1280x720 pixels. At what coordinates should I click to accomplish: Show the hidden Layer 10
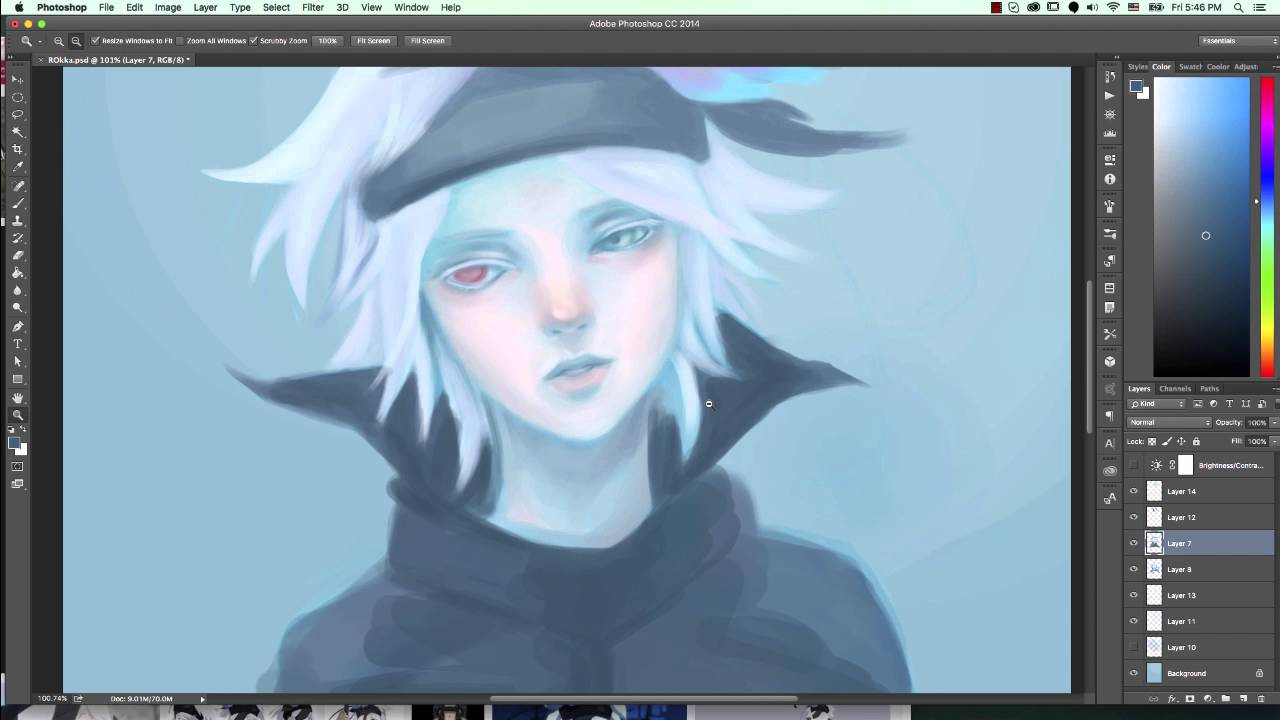pos(1133,647)
